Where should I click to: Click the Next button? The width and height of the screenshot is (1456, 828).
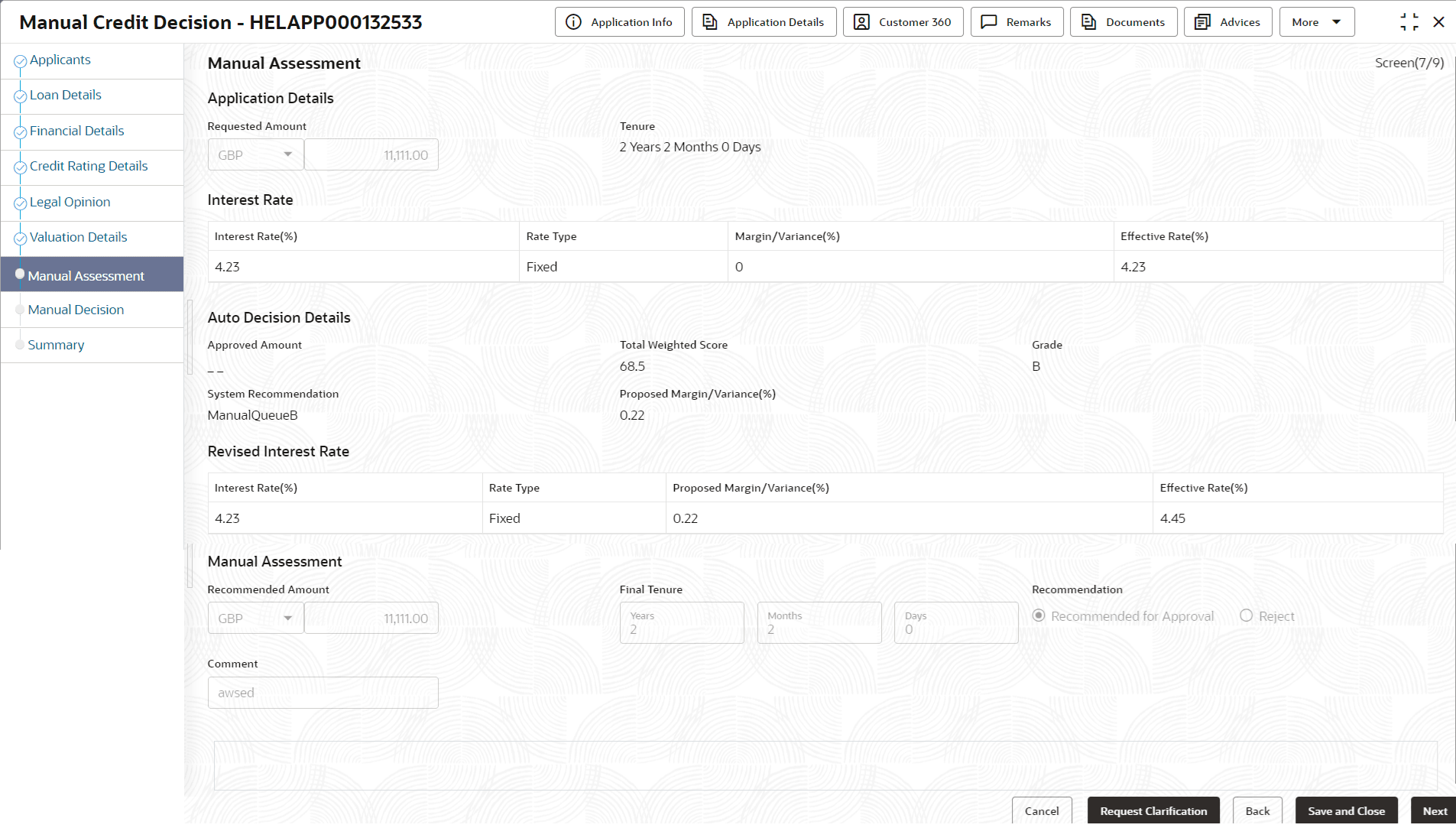point(1435,811)
